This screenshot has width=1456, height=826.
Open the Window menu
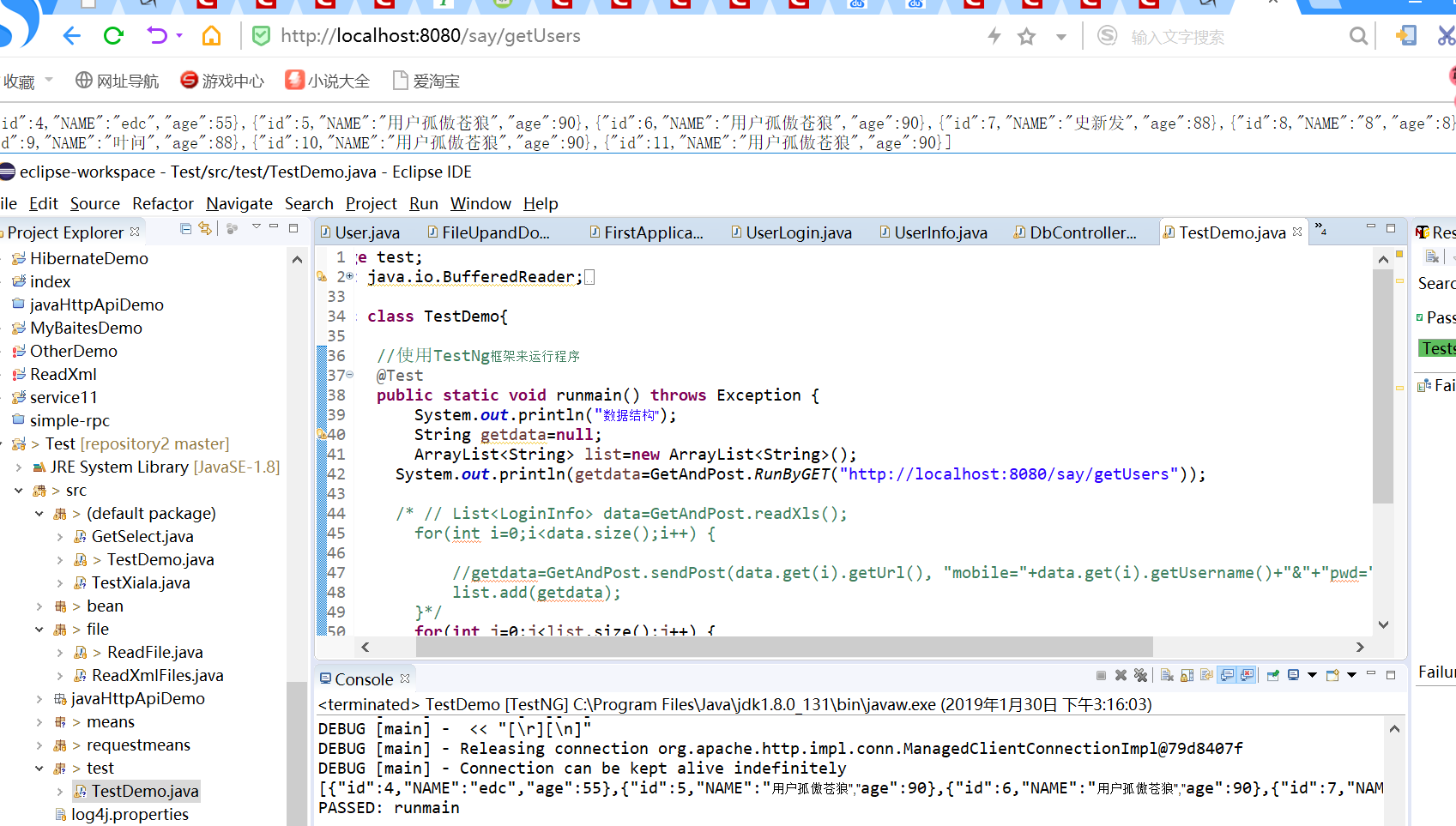(480, 203)
